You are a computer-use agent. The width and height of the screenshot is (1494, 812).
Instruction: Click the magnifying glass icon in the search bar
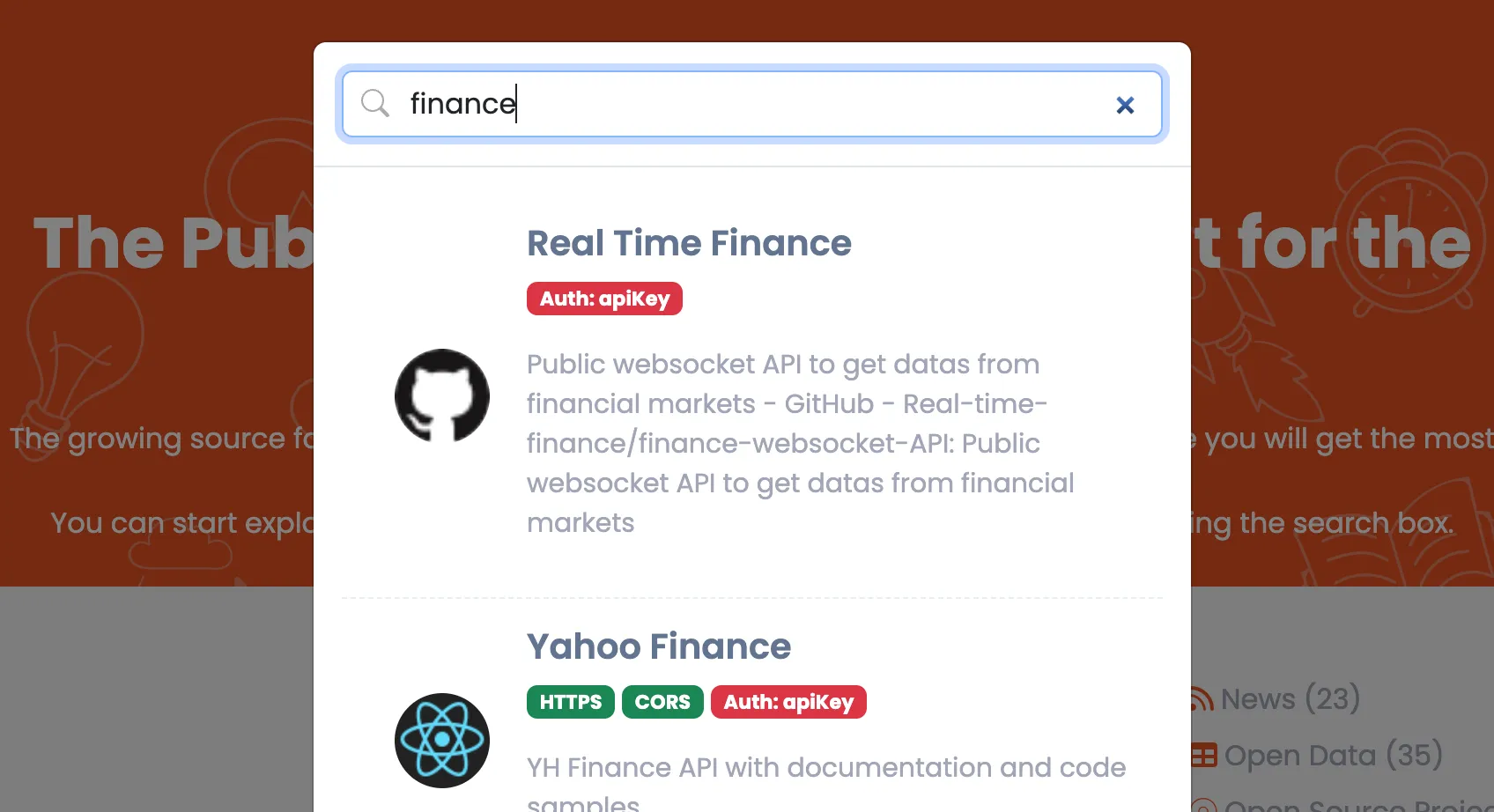(374, 104)
